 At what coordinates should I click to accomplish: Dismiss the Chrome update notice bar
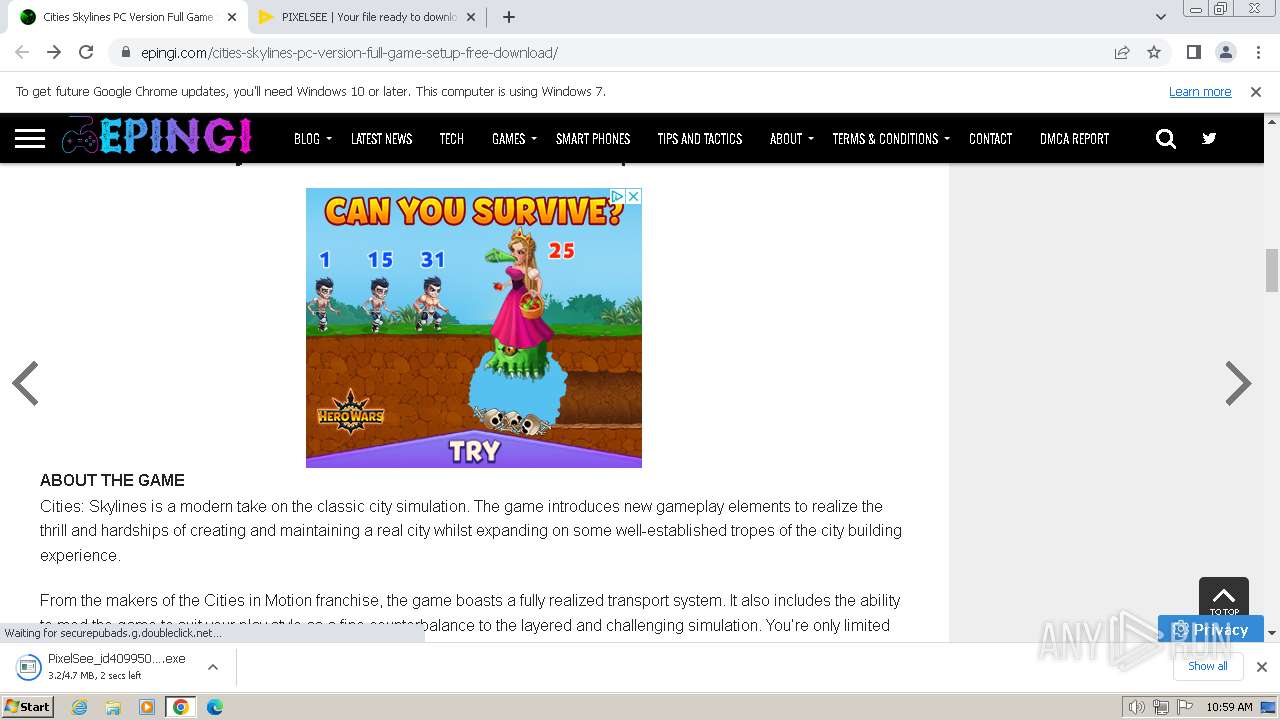[x=1256, y=92]
